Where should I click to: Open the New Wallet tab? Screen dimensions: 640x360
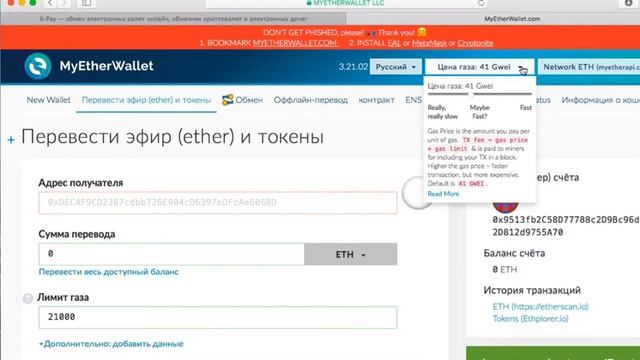tap(48, 100)
